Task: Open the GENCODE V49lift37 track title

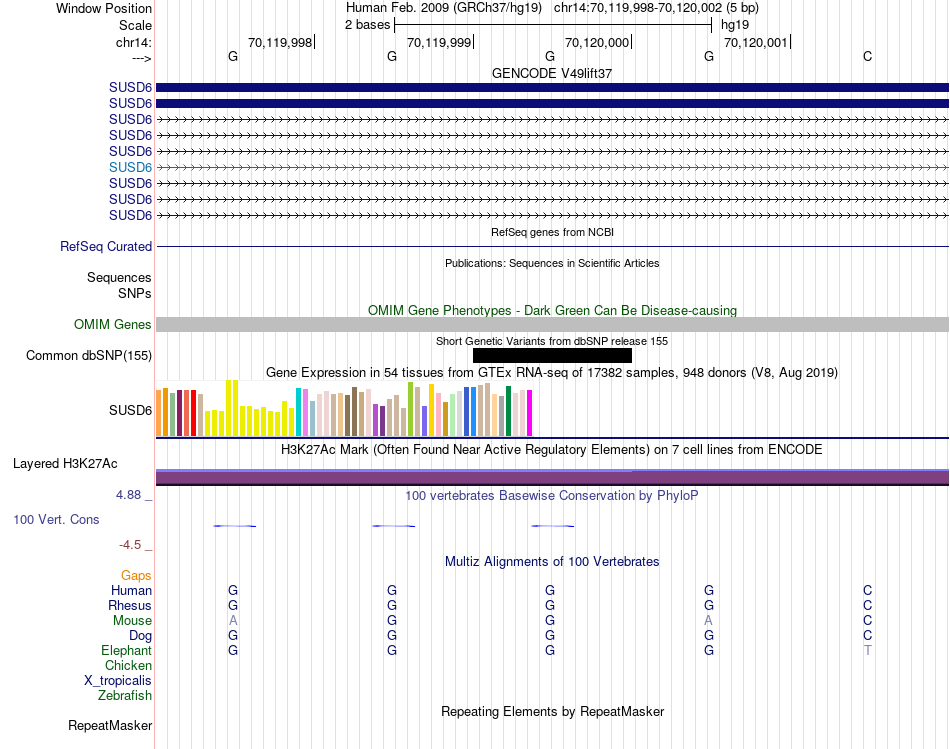Action: [552, 73]
